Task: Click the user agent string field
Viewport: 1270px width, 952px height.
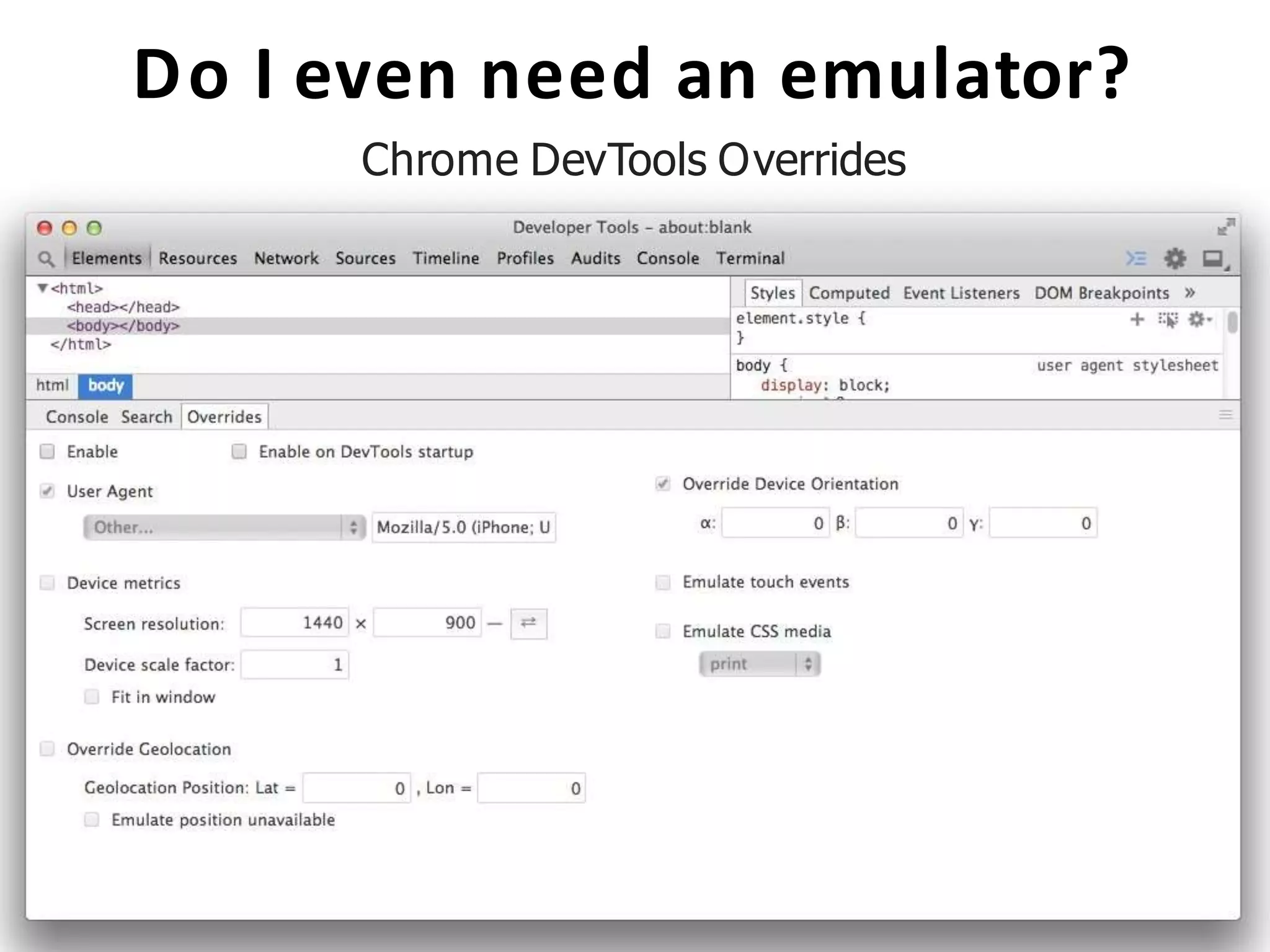Action: click(x=464, y=527)
